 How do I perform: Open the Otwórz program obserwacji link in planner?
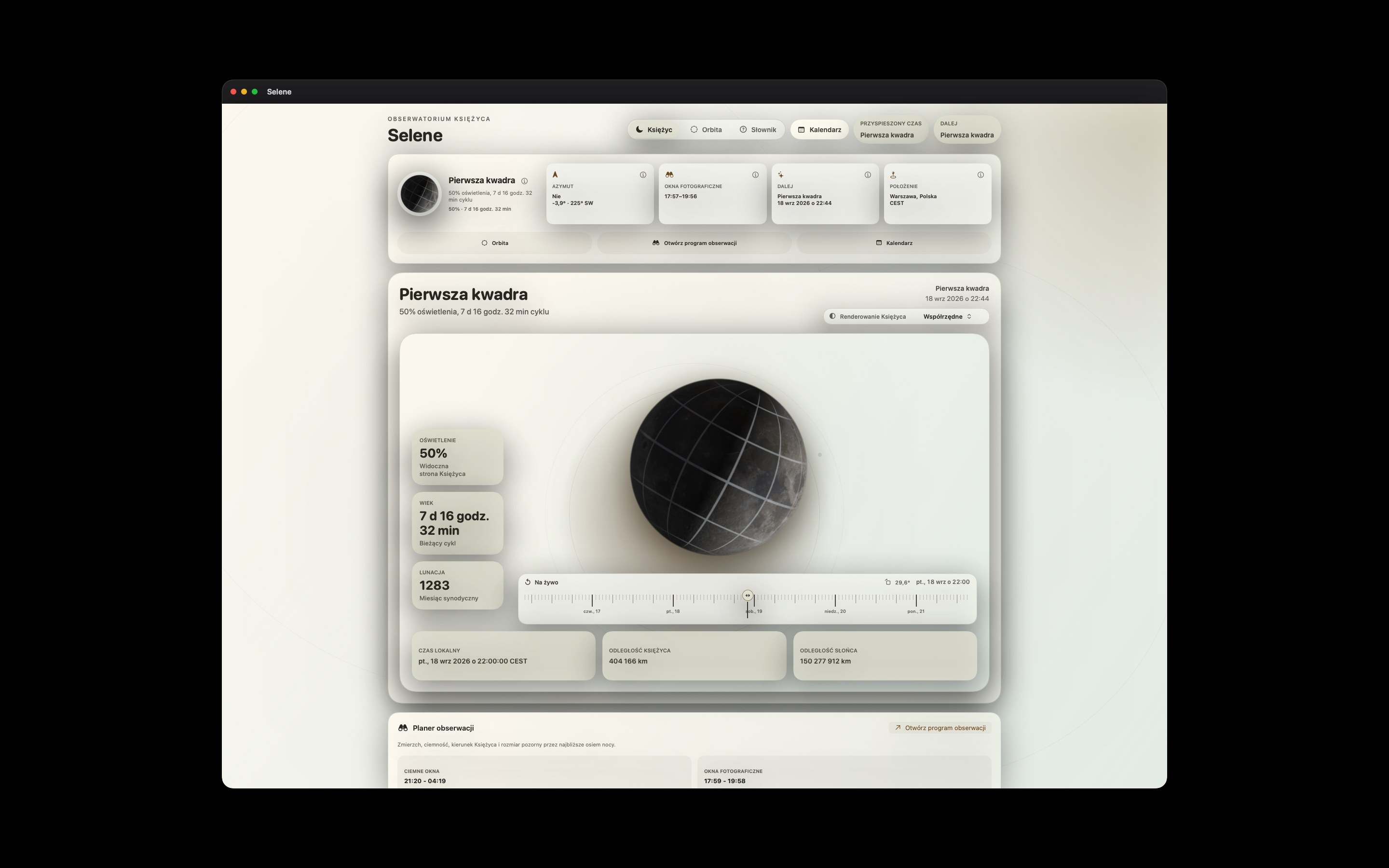pyautogui.click(x=940, y=728)
